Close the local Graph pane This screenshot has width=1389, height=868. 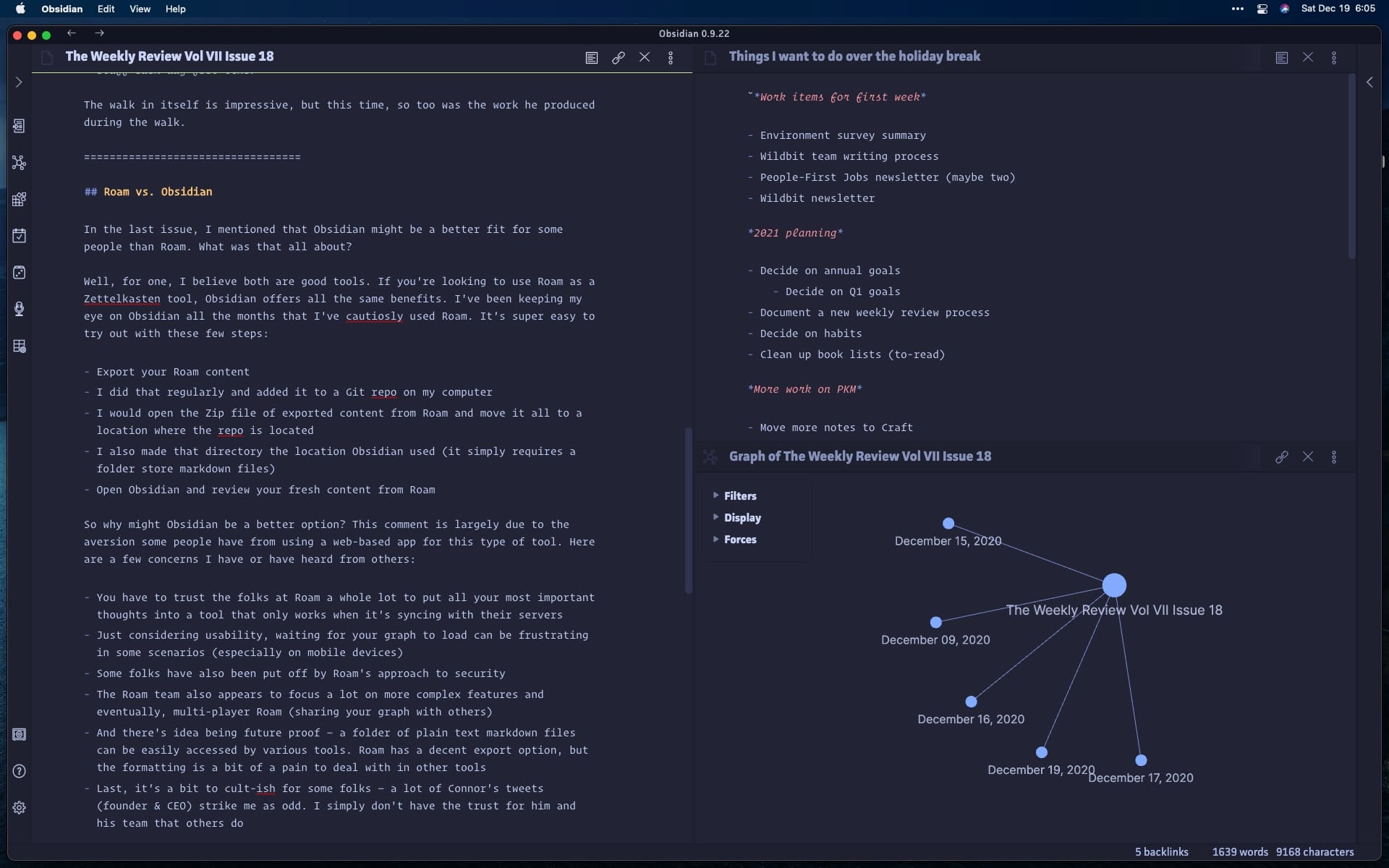(1308, 457)
